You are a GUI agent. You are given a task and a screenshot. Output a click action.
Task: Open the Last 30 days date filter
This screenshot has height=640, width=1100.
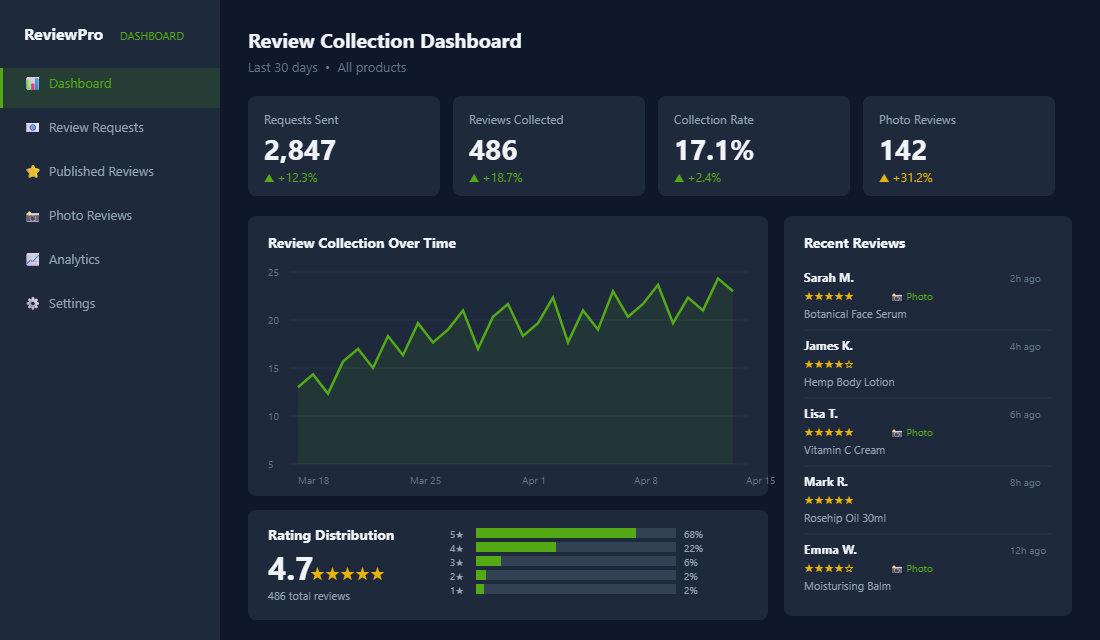(x=283, y=67)
